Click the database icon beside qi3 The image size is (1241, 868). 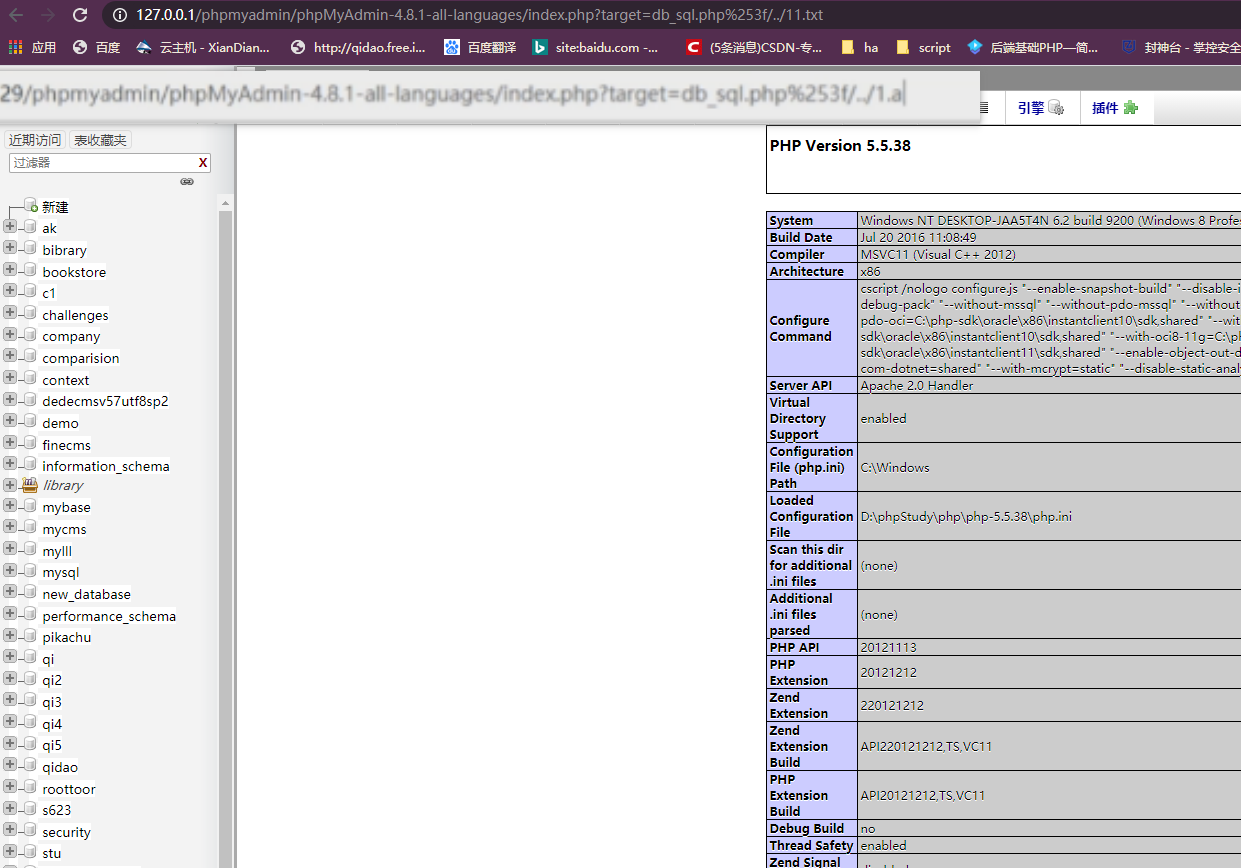point(30,701)
